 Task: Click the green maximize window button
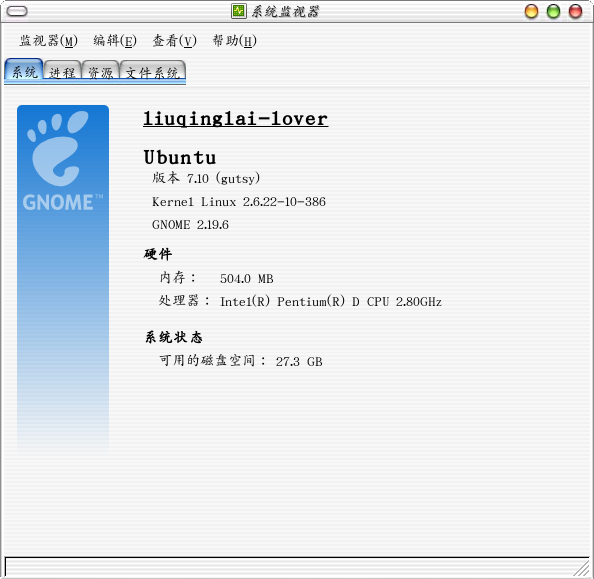[553, 11]
